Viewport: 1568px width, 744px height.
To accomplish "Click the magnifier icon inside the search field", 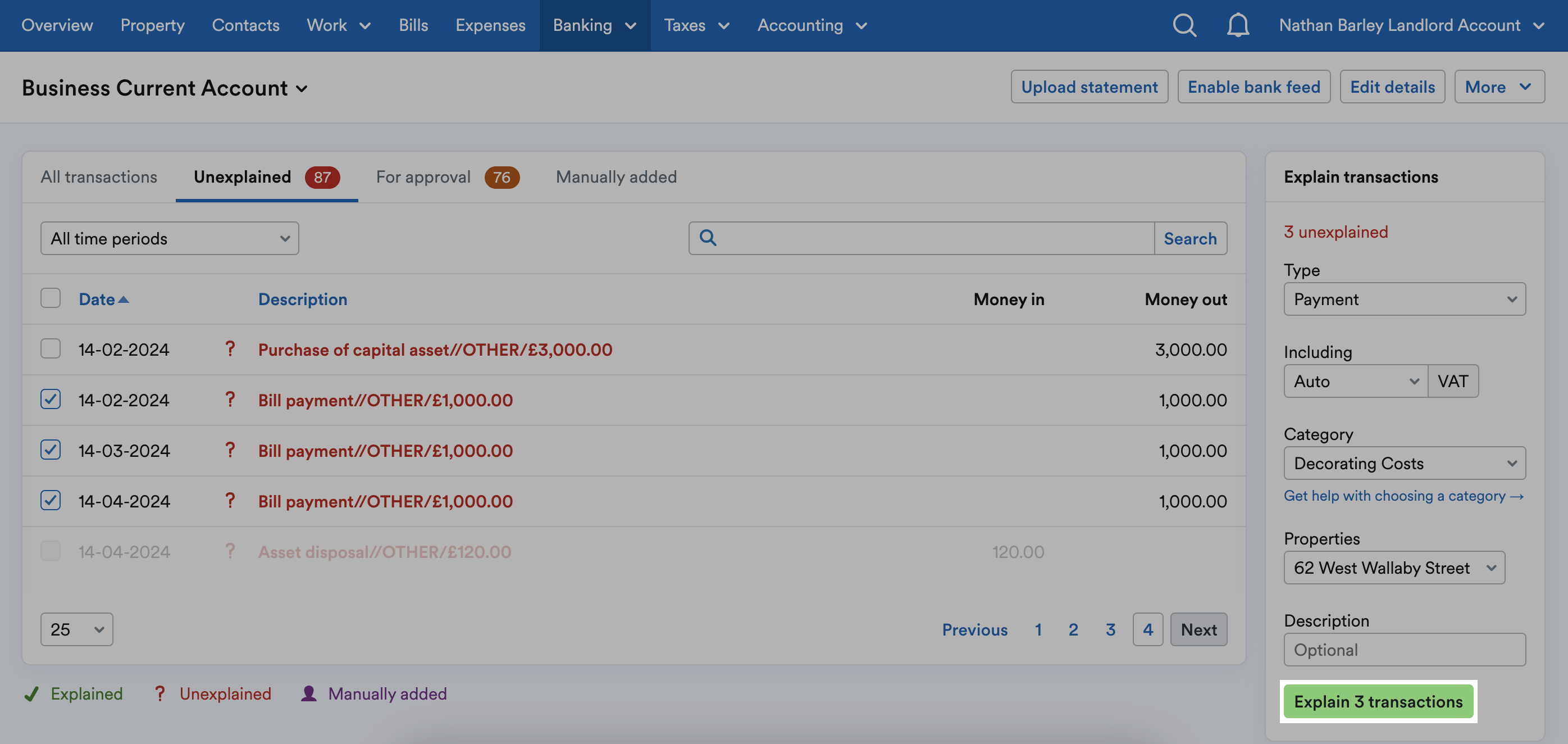I will pyautogui.click(x=707, y=238).
